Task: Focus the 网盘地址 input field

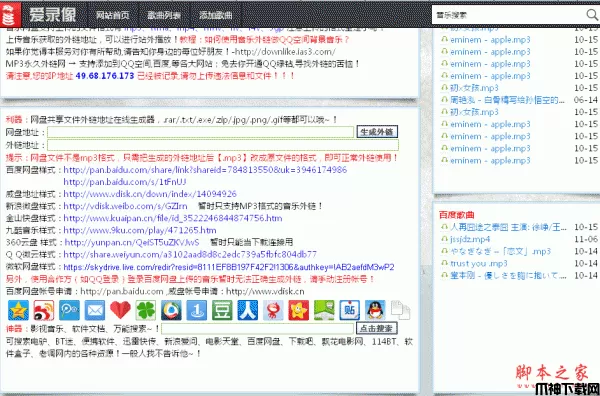Action: (x=201, y=132)
